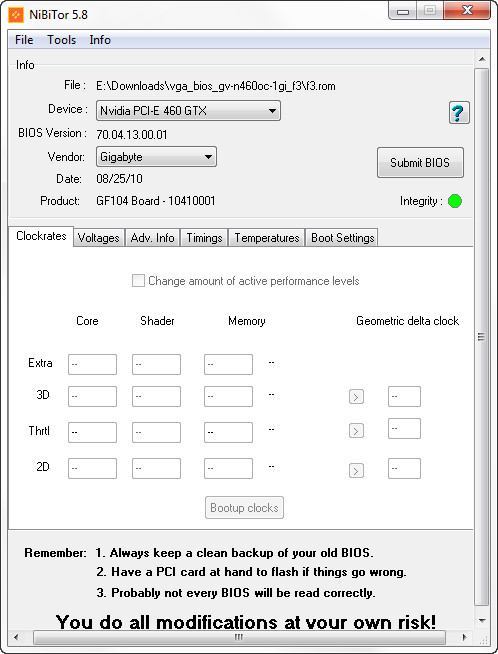Click the Thrtl geometric delta clock field
Image resolution: width=498 pixels, height=654 pixels.
click(404, 429)
